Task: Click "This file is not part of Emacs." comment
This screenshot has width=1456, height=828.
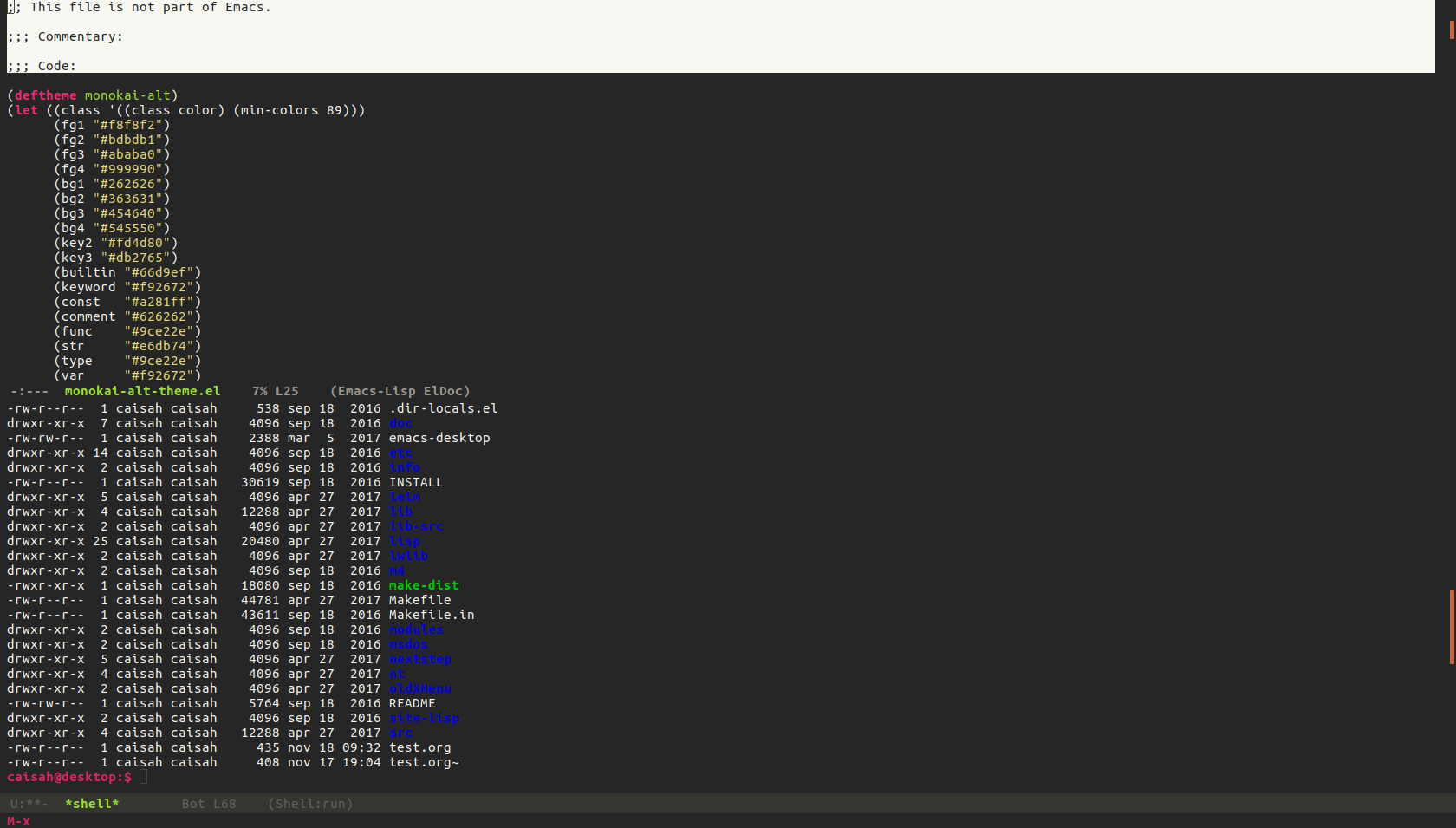Action: click(151, 7)
